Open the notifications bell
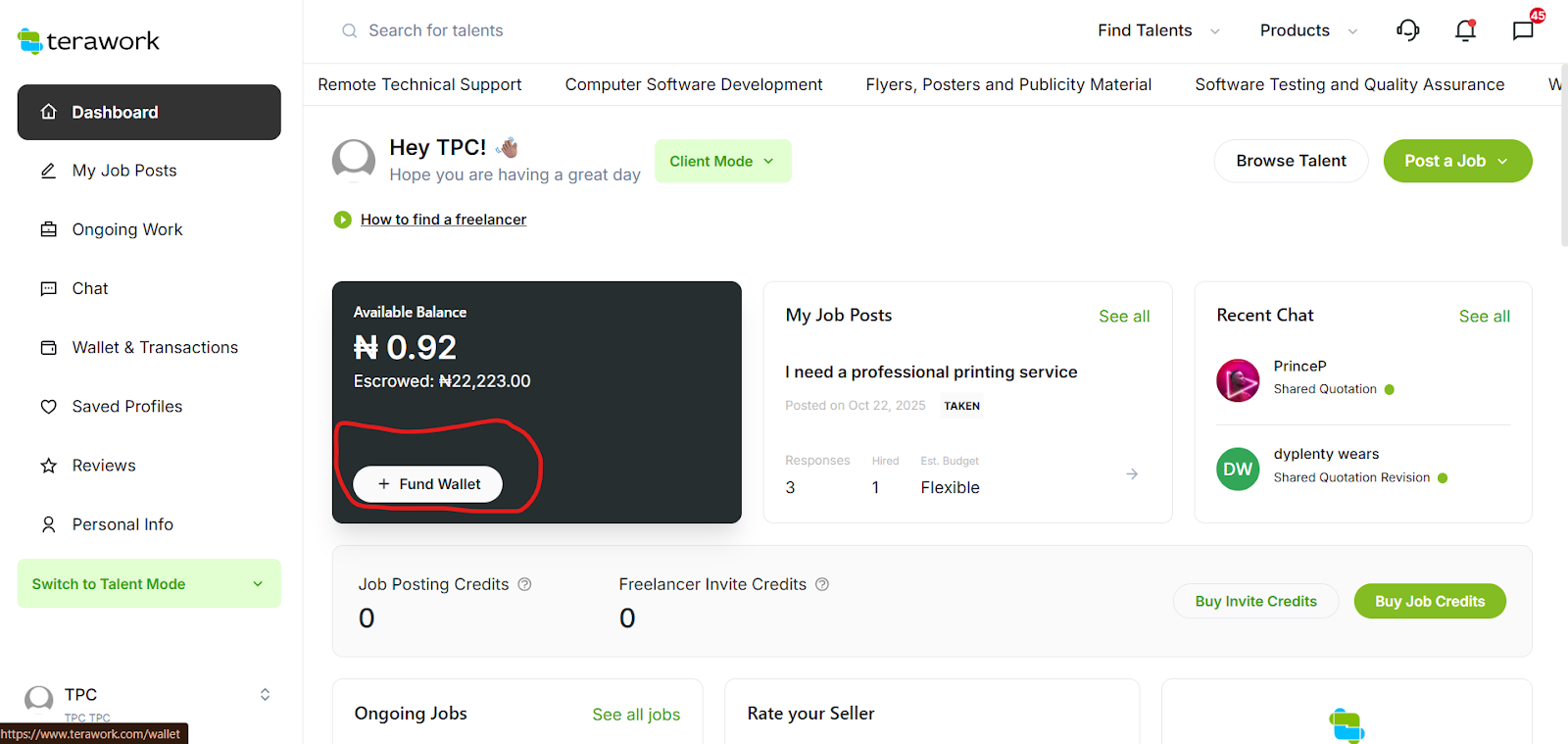This screenshot has height=744, width=1568. [1465, 30]
